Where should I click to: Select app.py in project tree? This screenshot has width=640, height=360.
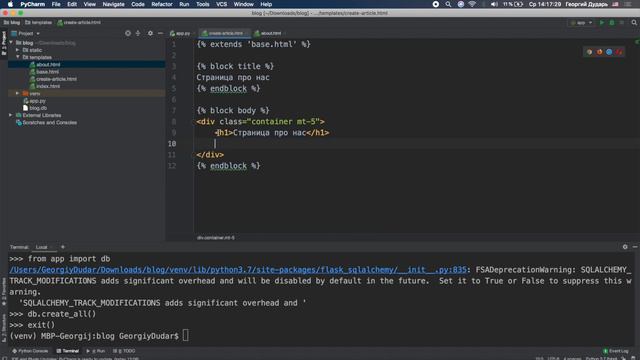pos(37,101)
